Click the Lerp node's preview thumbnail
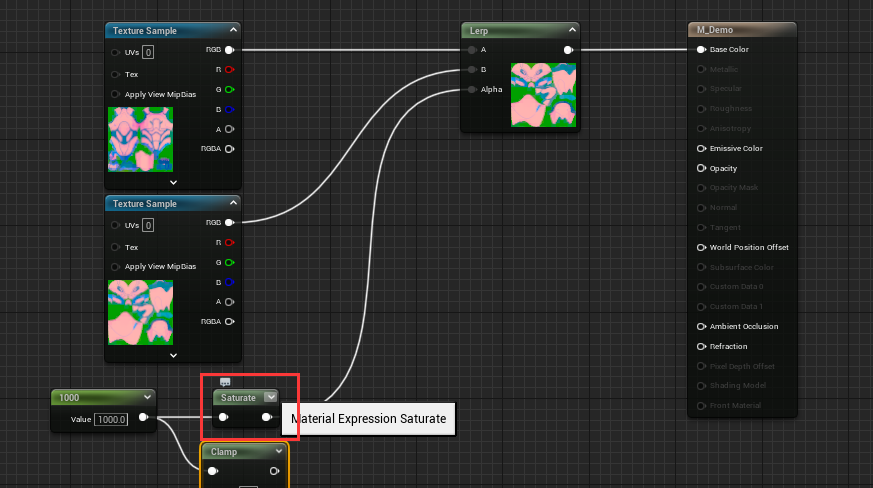Image resolution: width=873 pixels, height=488 pixels. [542, 95]
